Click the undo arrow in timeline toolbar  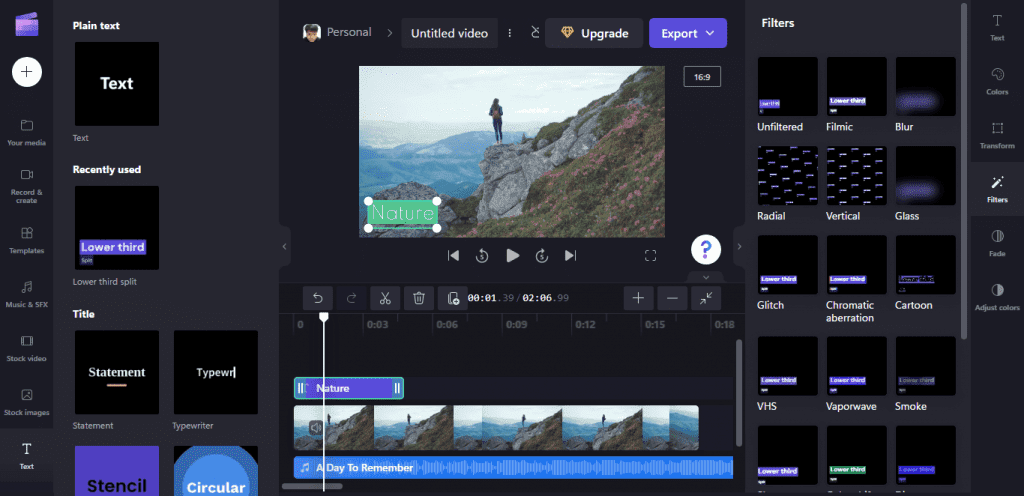pyautogui.click(x=318, y=298)
